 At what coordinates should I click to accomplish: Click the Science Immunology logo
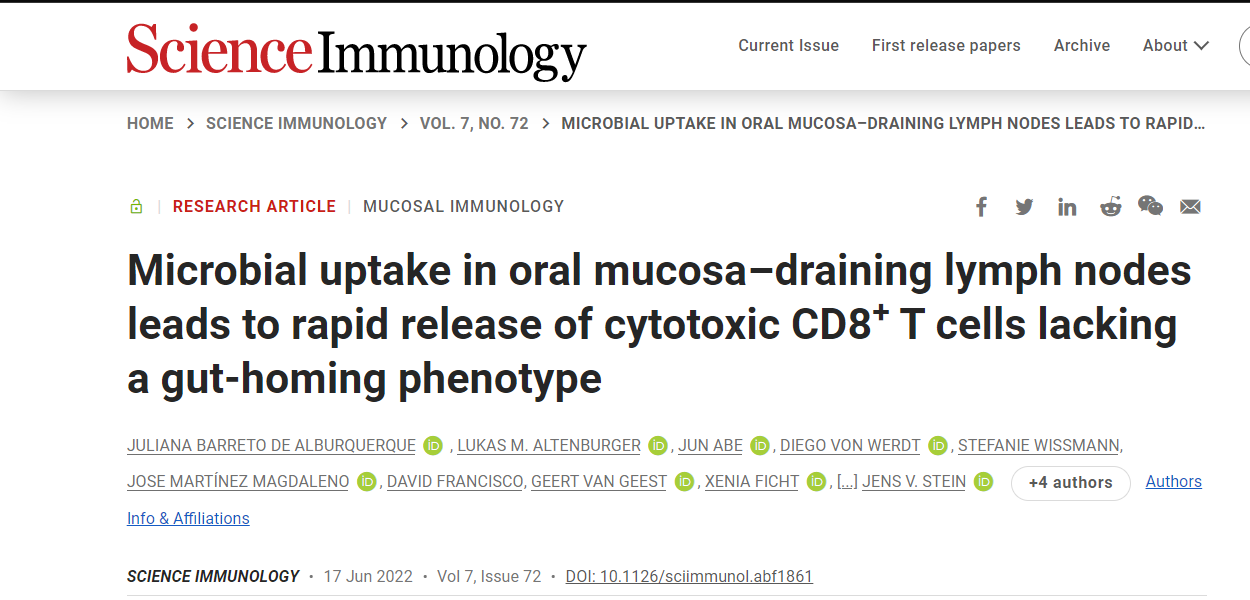356,50
